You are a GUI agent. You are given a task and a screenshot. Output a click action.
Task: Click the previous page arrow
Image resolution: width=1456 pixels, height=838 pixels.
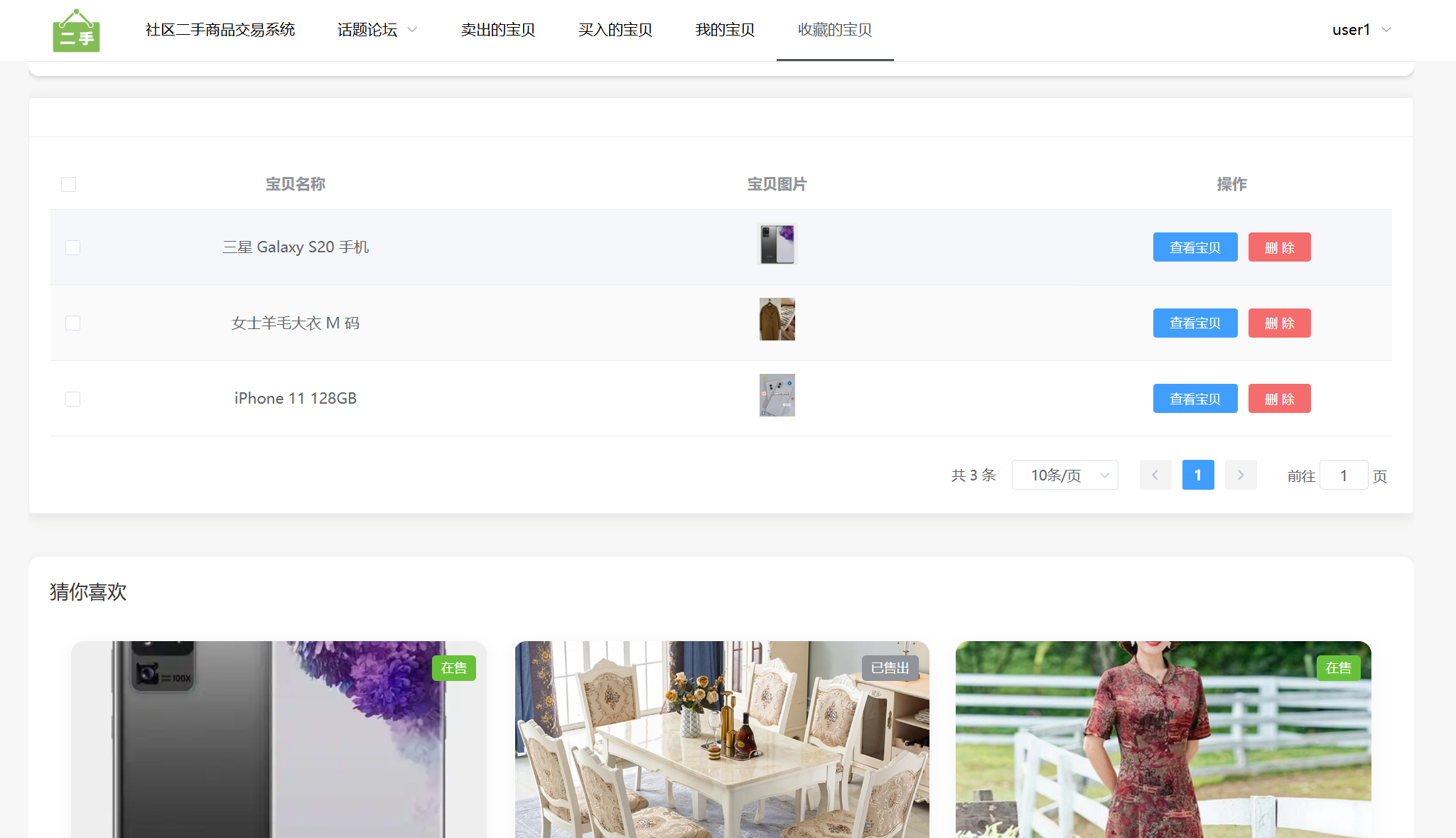[x=1155, y=476]
